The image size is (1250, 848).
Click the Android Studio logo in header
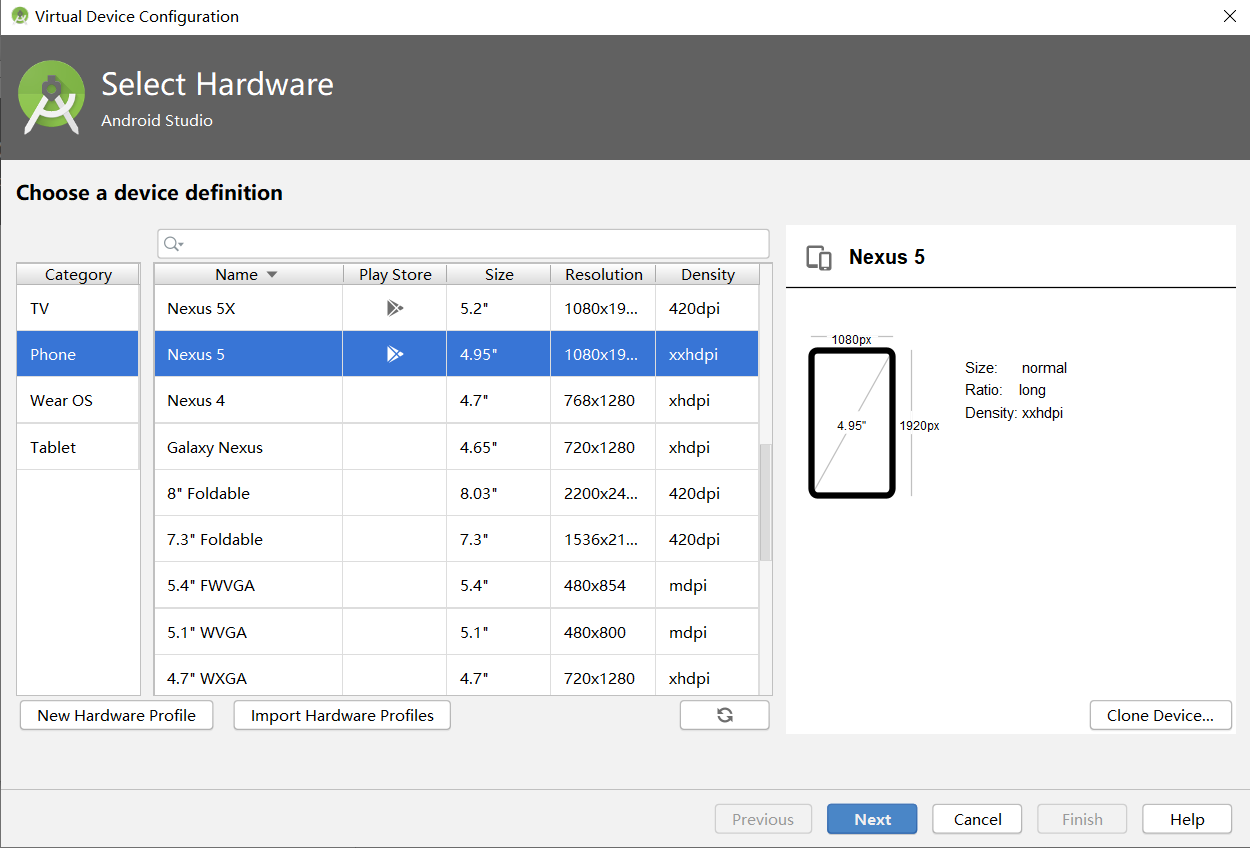[51, 97]
